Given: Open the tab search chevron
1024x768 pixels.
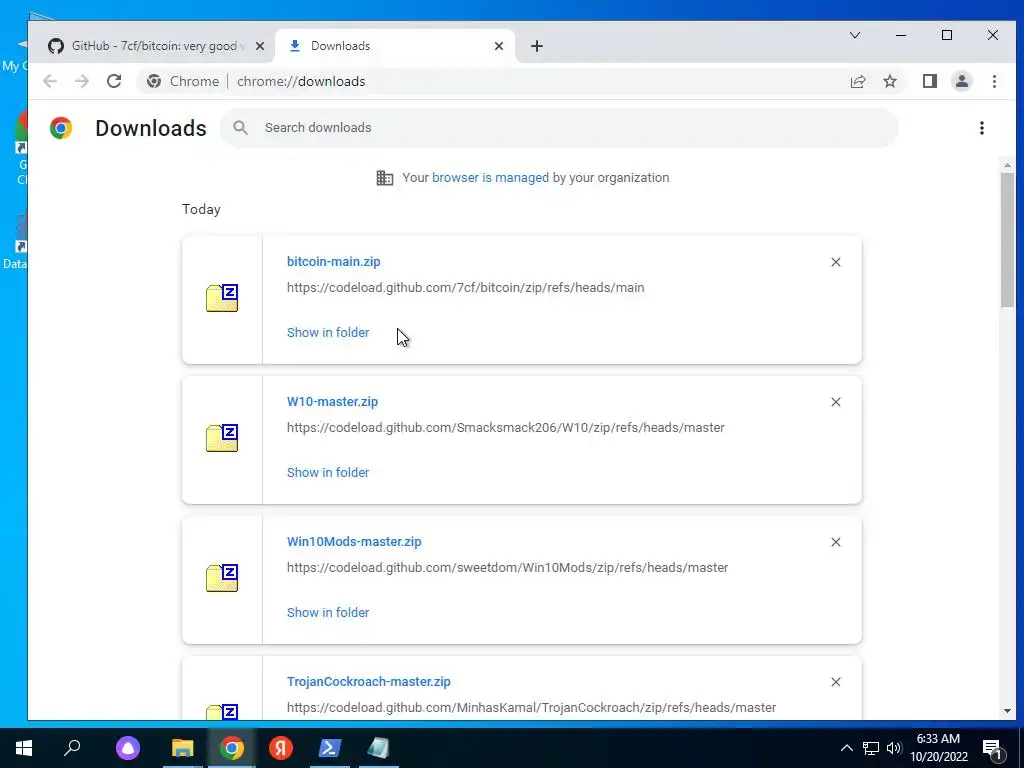Looking at the screenshot, I should pos(855,35).
